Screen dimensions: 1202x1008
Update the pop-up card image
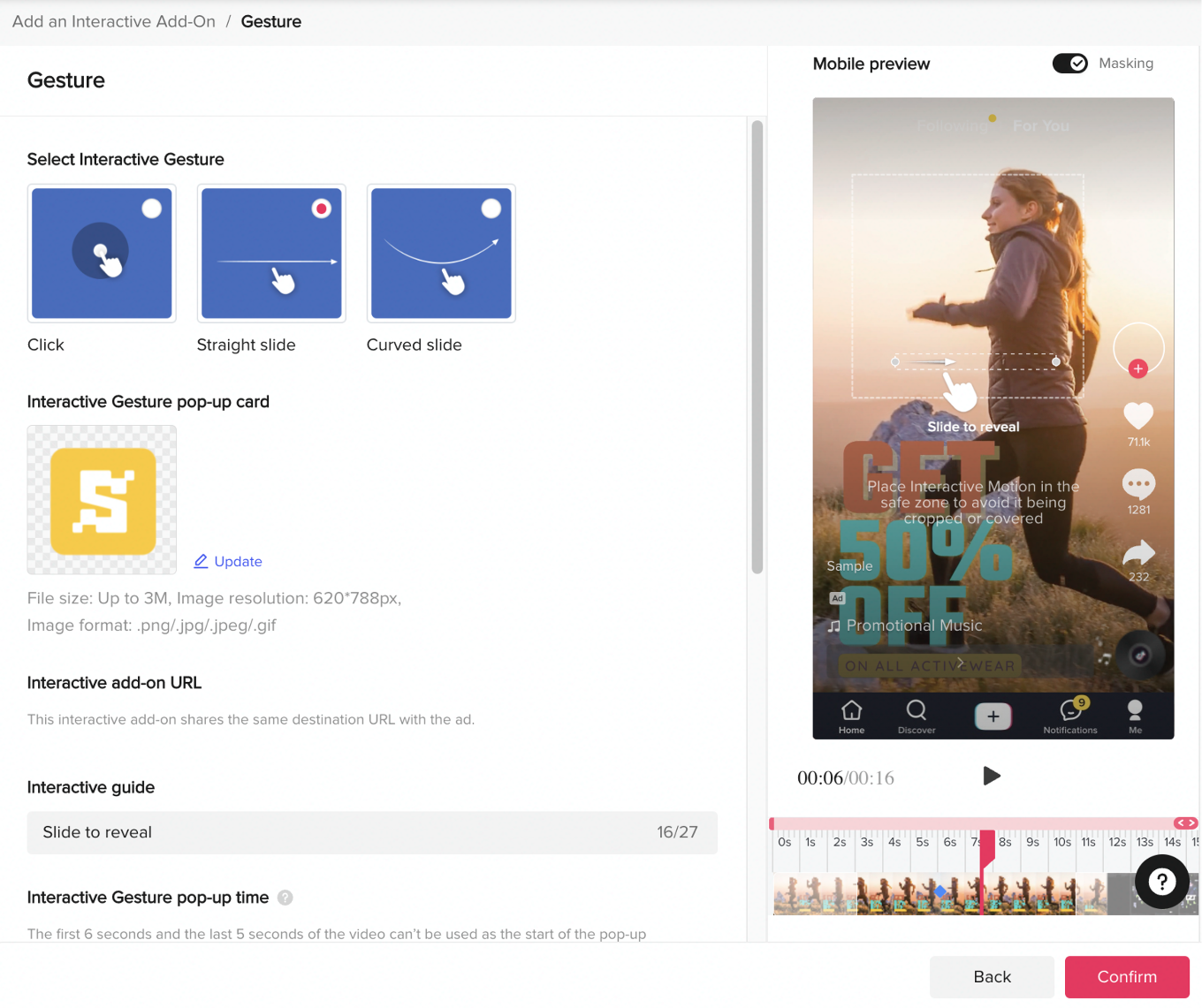[x=227, y=561]
